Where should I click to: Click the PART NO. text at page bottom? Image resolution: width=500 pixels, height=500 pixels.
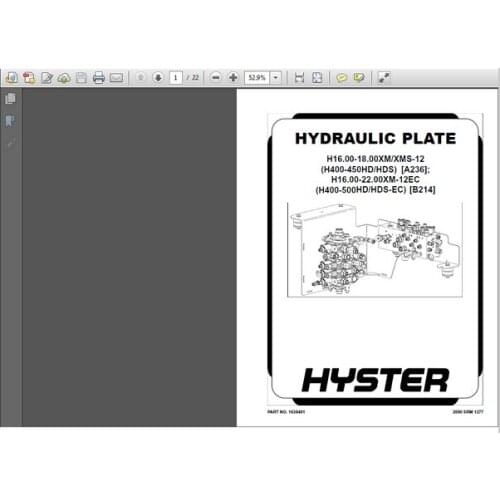286,412
